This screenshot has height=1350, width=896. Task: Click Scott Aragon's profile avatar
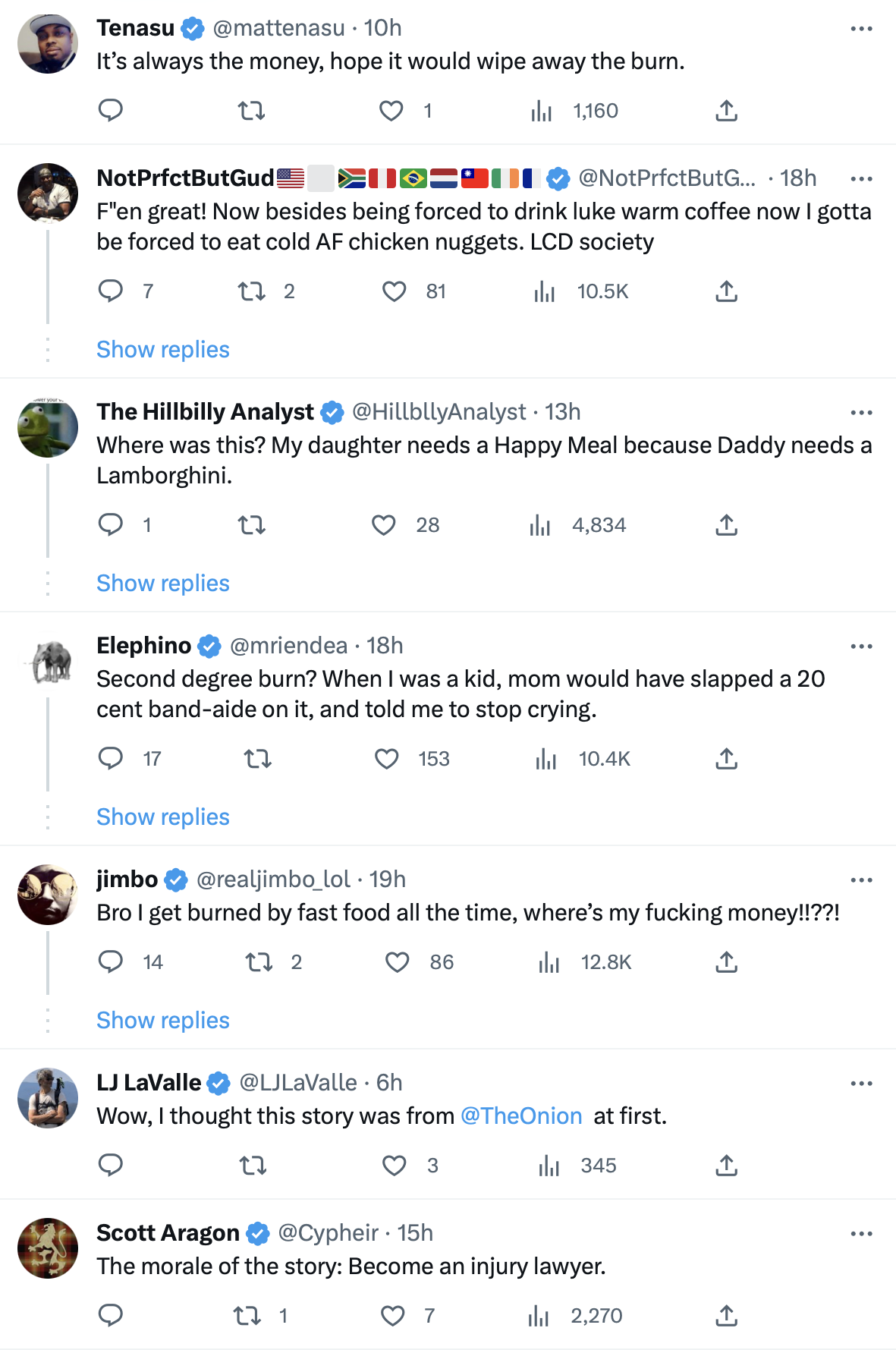[48, 1248]
